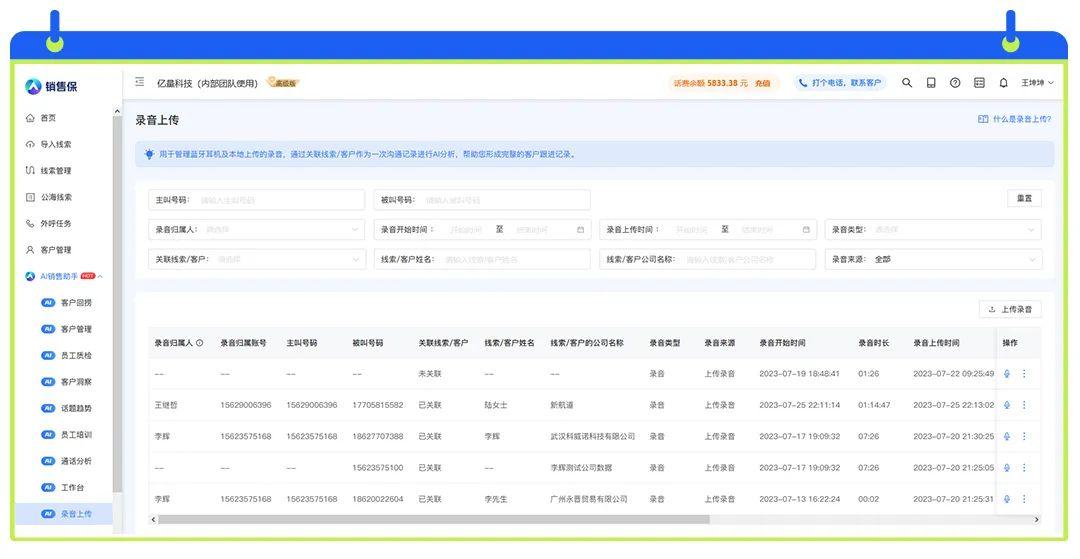Open the 关联线索/客户 dropdown
Screen dimensions: 1080x559
[x=256, y=260]
